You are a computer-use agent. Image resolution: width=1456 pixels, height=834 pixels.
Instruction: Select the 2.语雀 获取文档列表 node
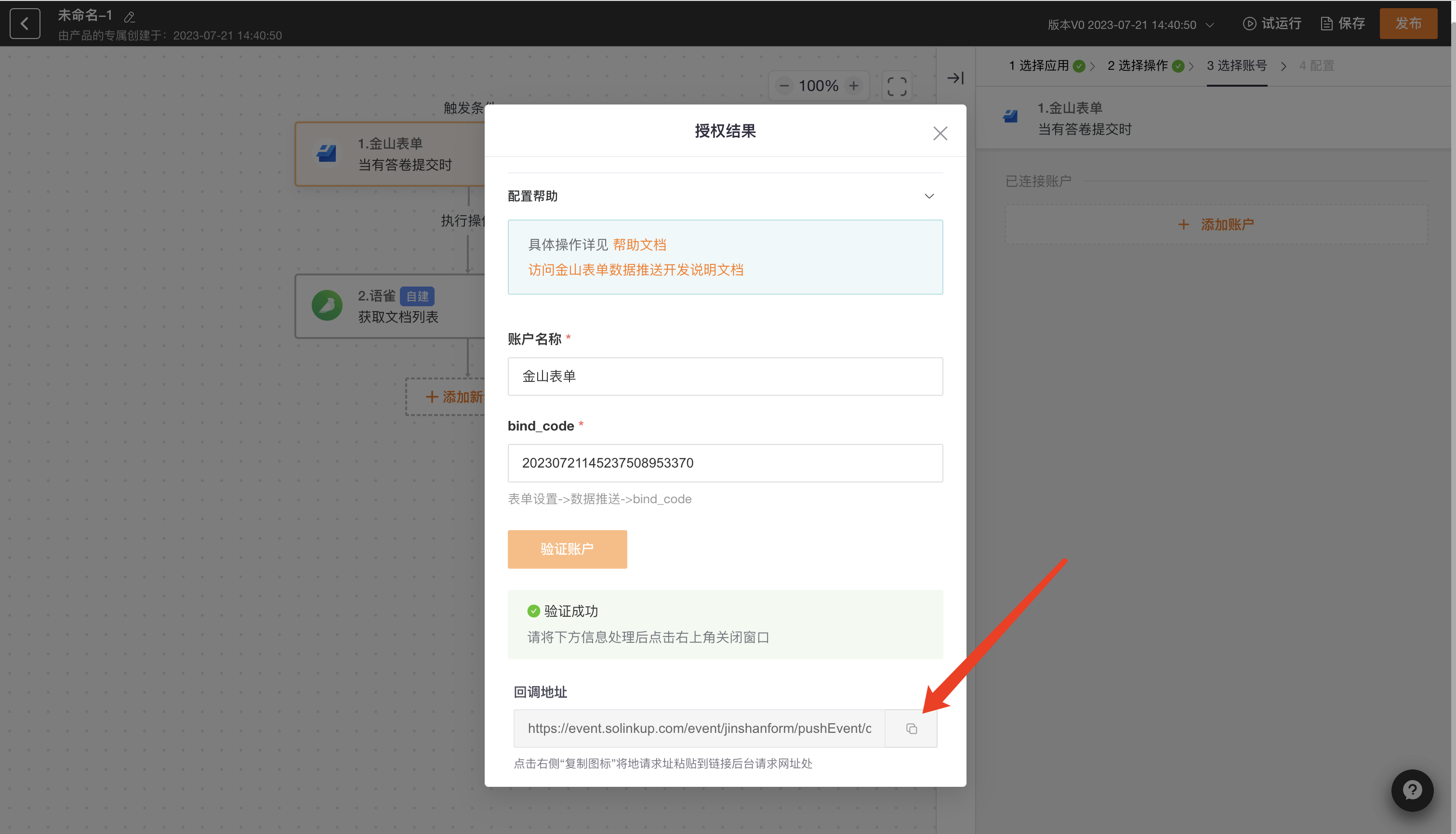coord(390,306)
